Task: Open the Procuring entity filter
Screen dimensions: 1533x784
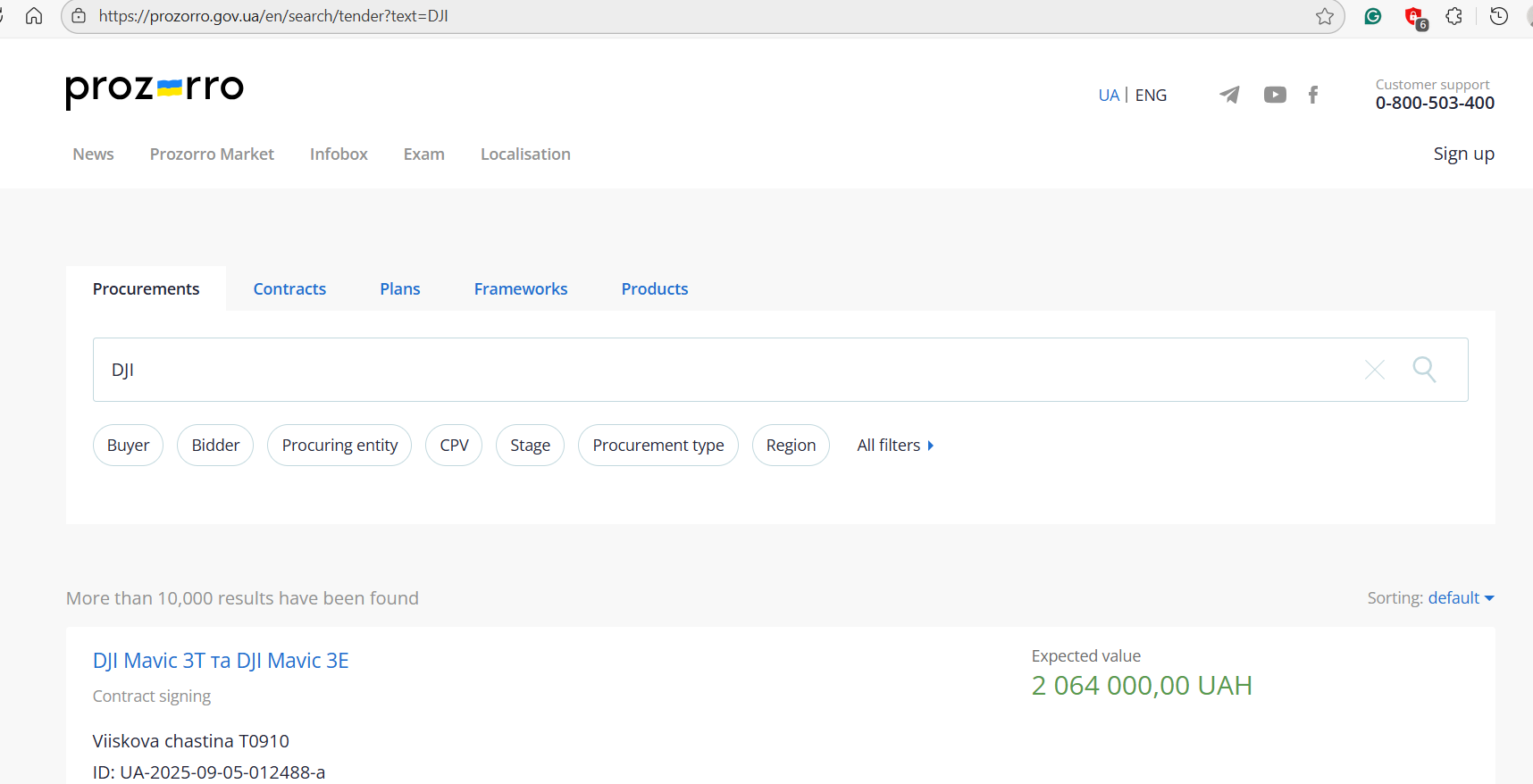Action: coord(339,445)
